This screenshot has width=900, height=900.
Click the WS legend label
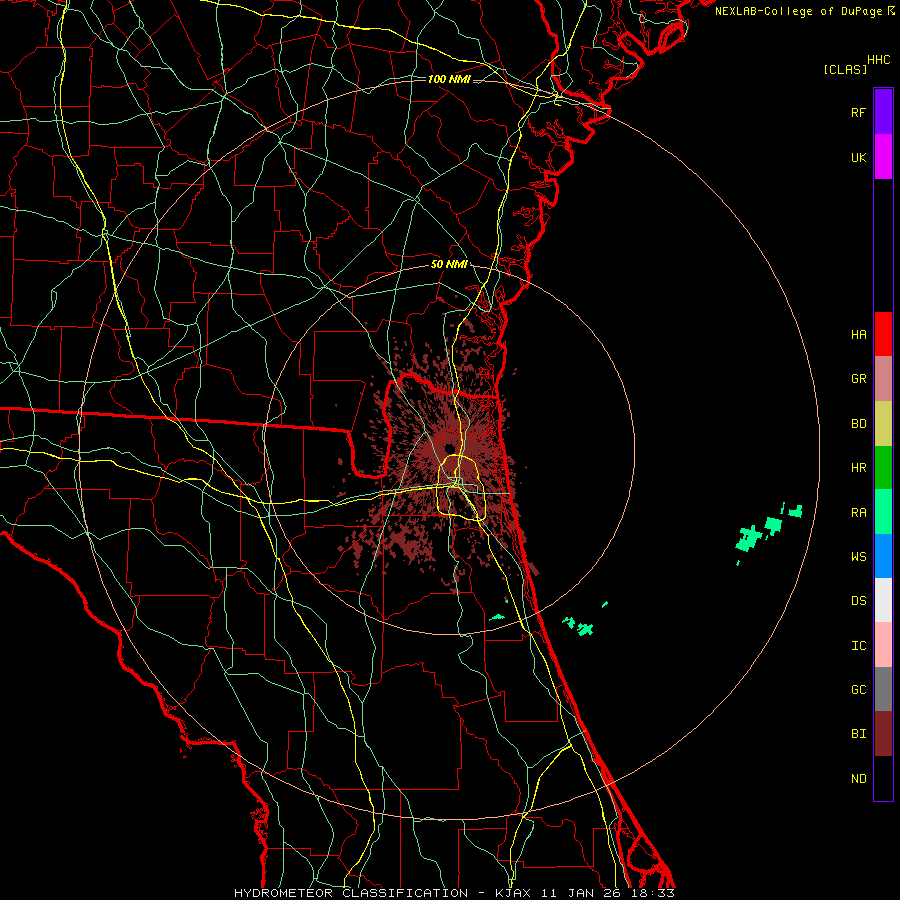pyautogui.click(x=858, y=557)
